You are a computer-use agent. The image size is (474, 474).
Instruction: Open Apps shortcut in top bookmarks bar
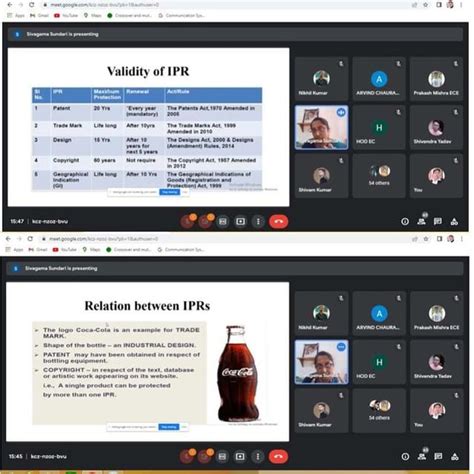tap(16, 15)
